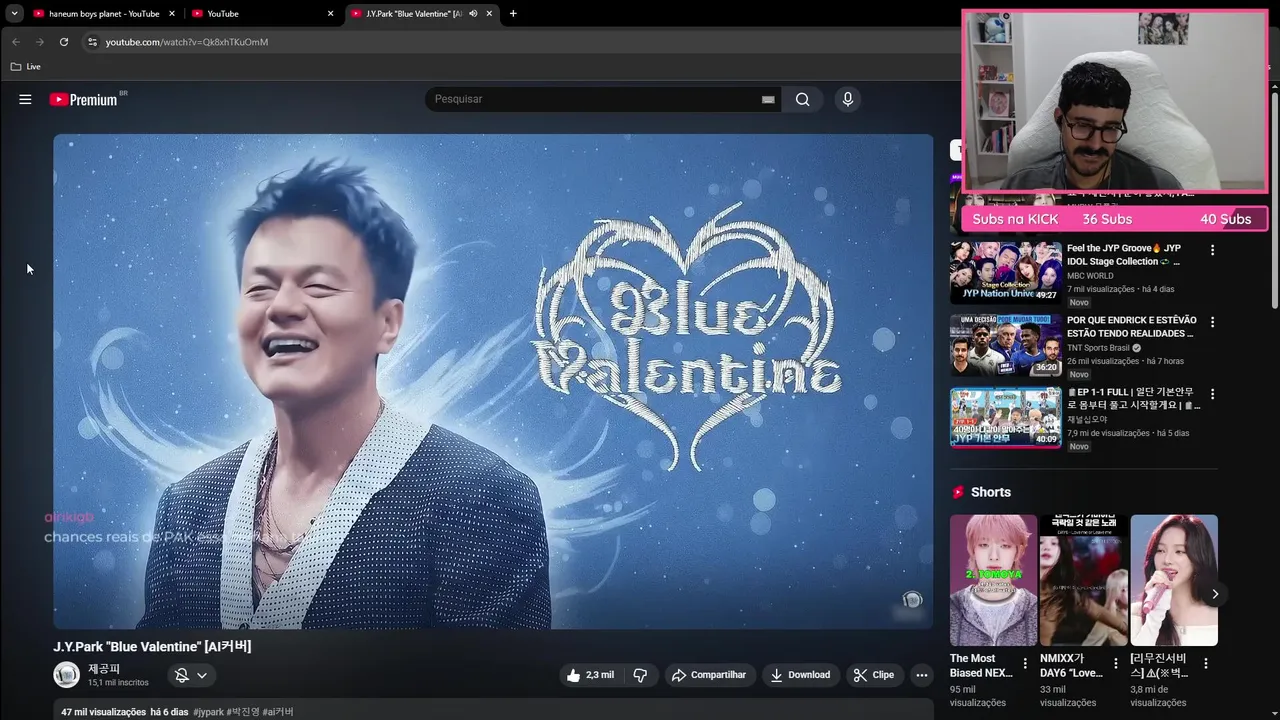This screenshot has width=1280, height=720.
Task: Click the video title J.Y.Park Blue Valentine
Action: tap(152, 646)
